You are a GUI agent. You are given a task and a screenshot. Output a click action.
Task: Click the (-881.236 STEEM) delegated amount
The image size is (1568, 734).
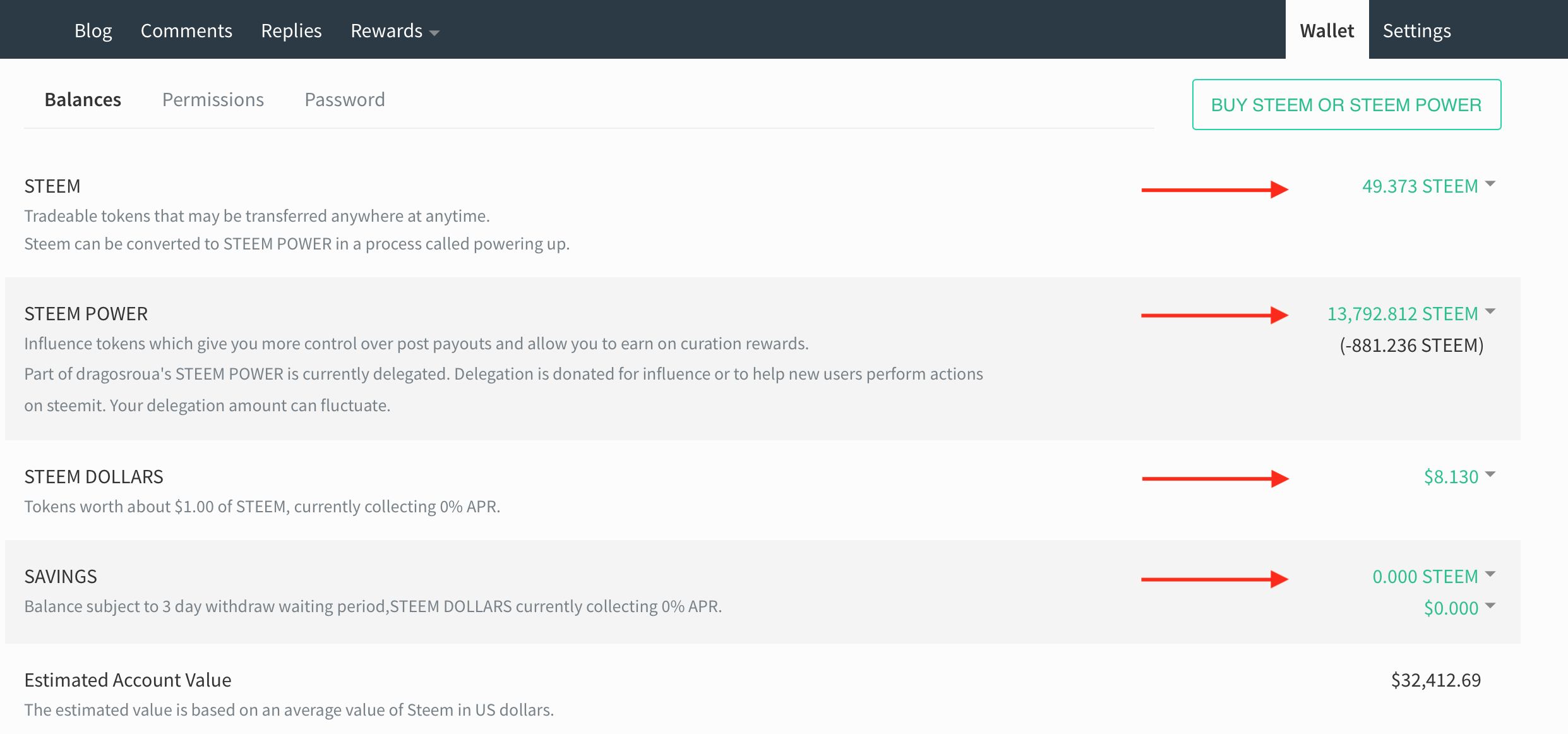[x=1411, y=346]
